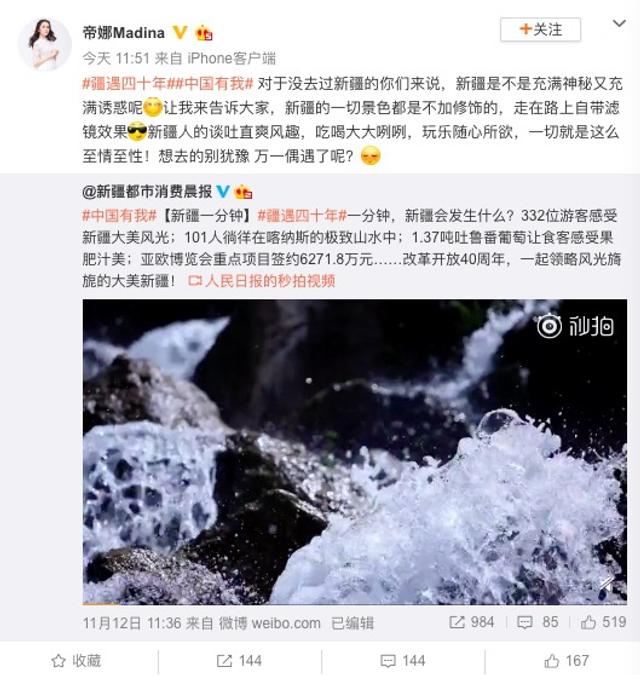Like the original post with 519 likes

pyautogui.click(x=603, y=622)
